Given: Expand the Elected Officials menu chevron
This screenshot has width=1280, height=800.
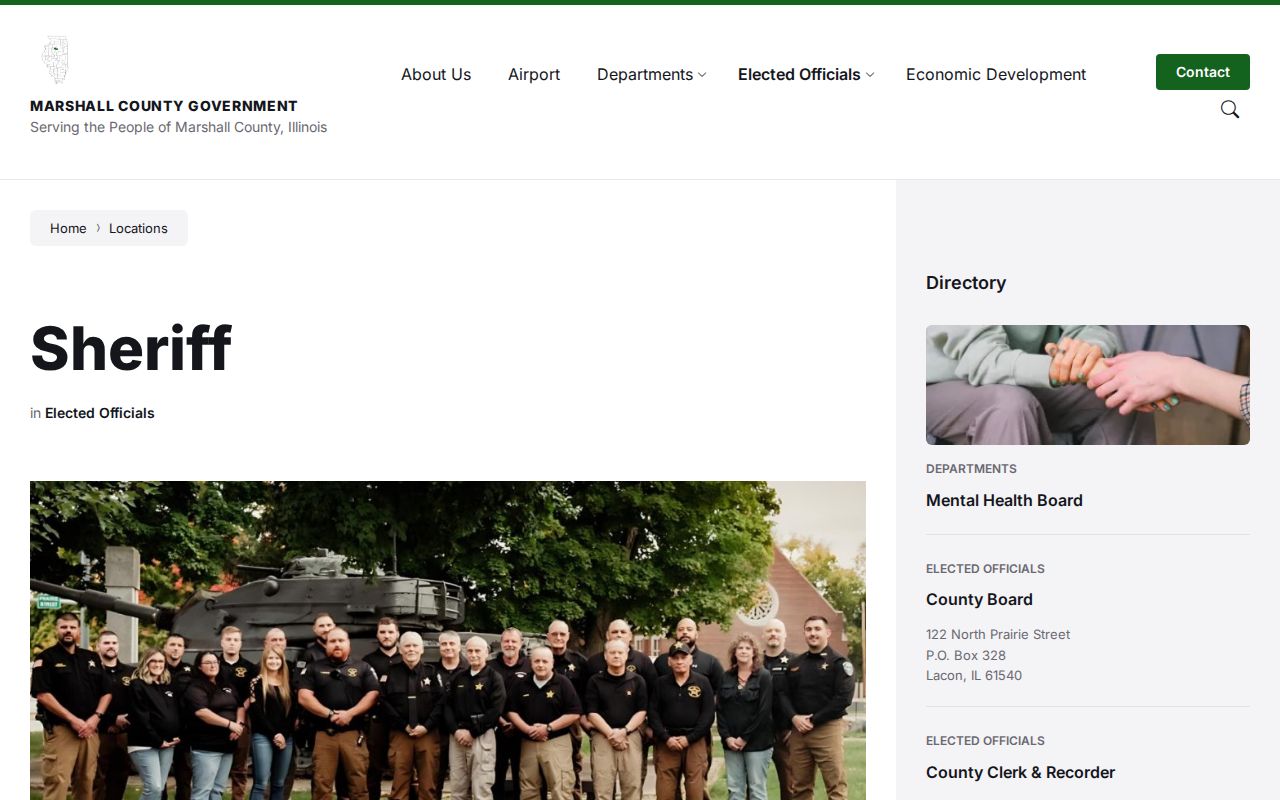Looking at the screenshot, I should 870,75.
